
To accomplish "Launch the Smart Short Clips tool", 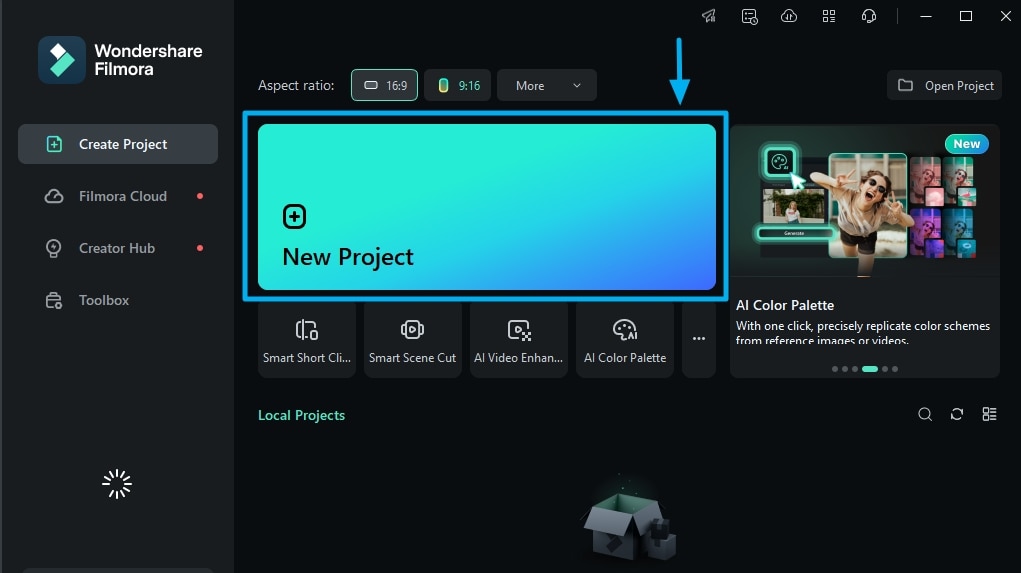I will coord(307,340).
